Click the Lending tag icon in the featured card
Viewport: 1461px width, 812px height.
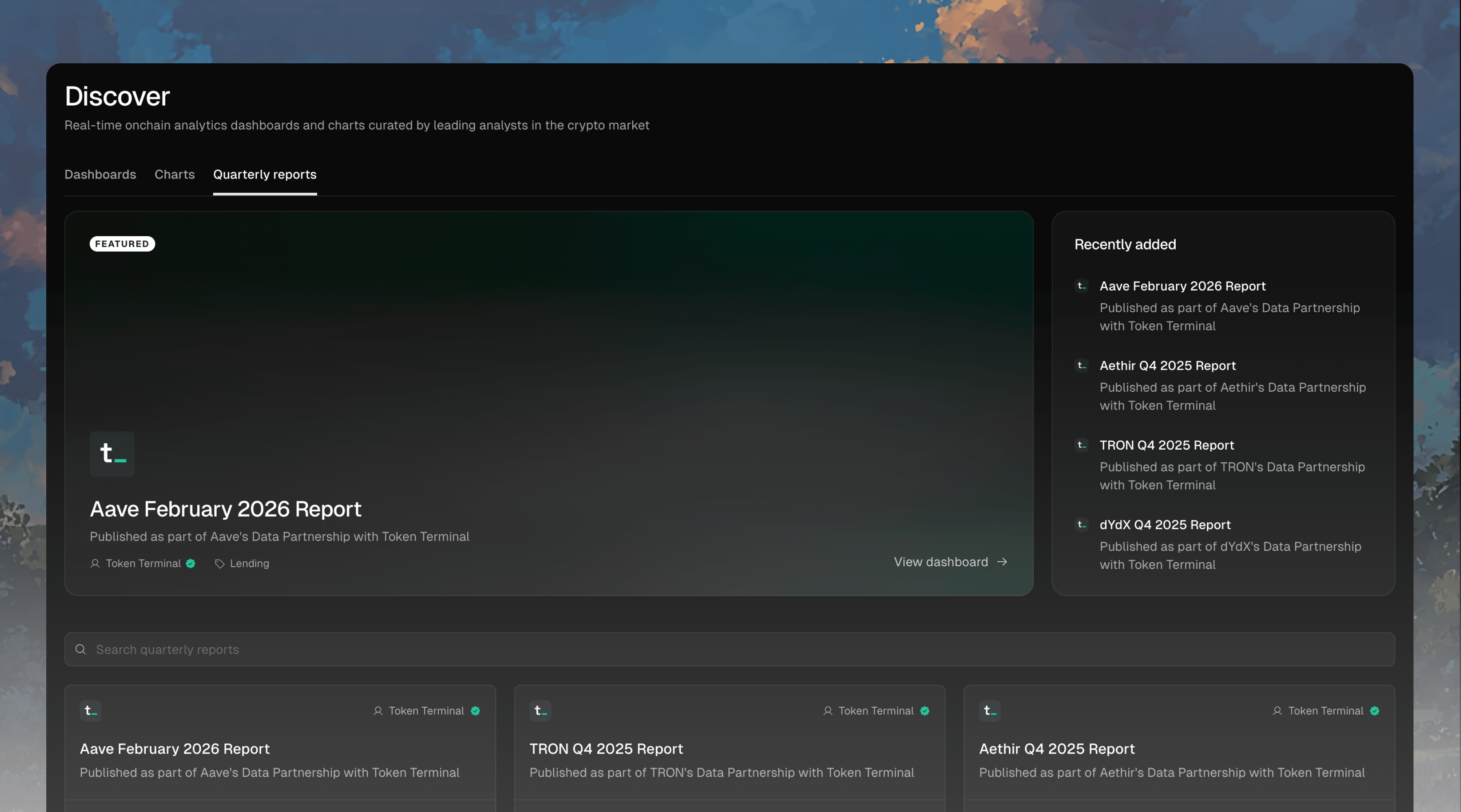(x=220, y=564)
